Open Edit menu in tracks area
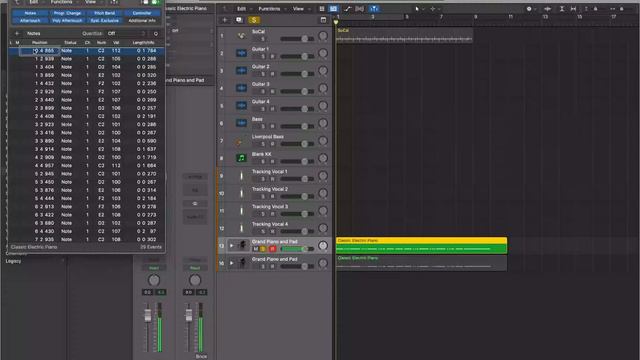 [x=243, y=9]
